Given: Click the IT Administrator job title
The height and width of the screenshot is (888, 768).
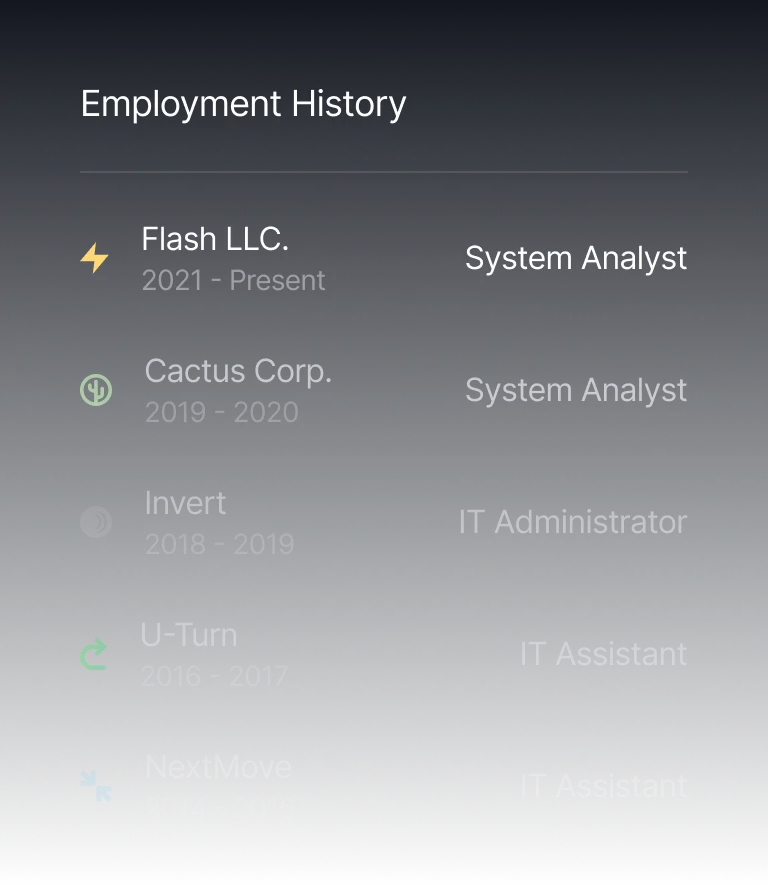Looking at the screenshot, I should pos(573,522).
